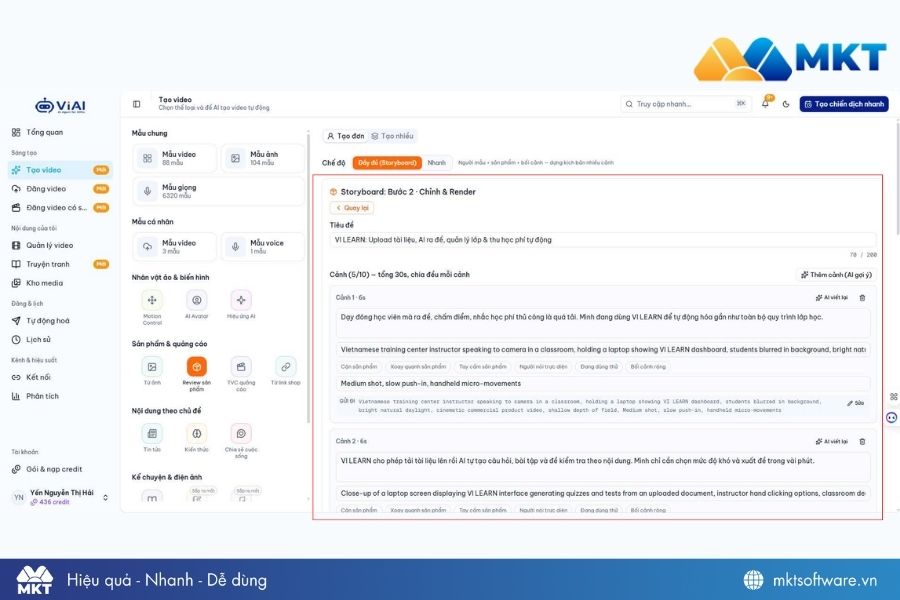Open Kết nối channel connections

pos(38,377)
